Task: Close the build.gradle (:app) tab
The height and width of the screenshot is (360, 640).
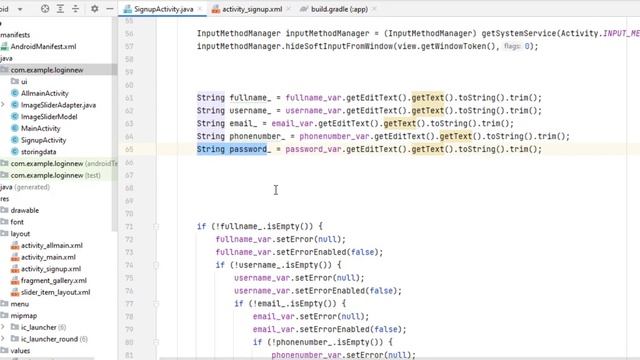Action: (374, 9)
